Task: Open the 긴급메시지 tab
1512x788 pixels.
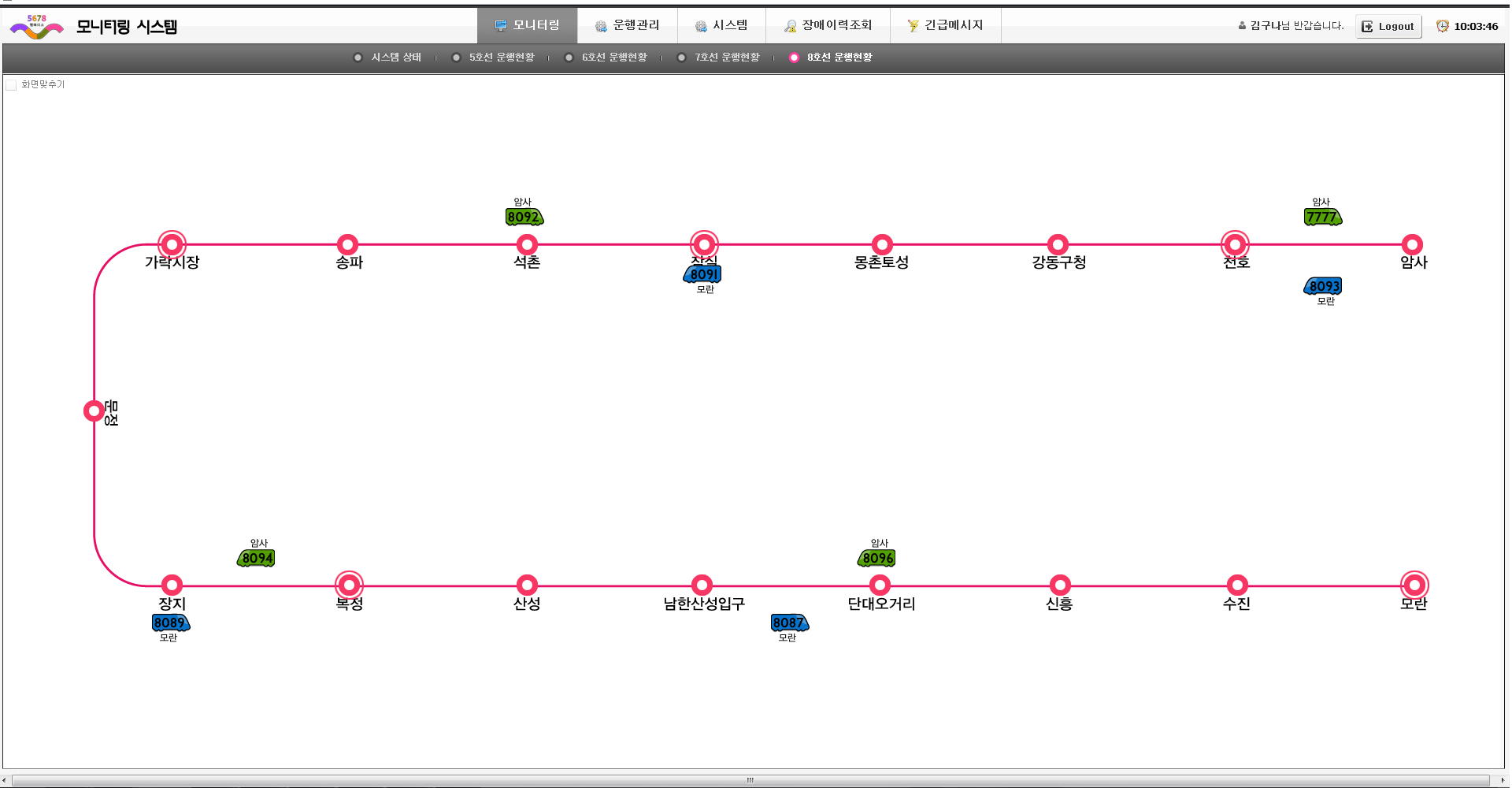Action: click(945, 25)
